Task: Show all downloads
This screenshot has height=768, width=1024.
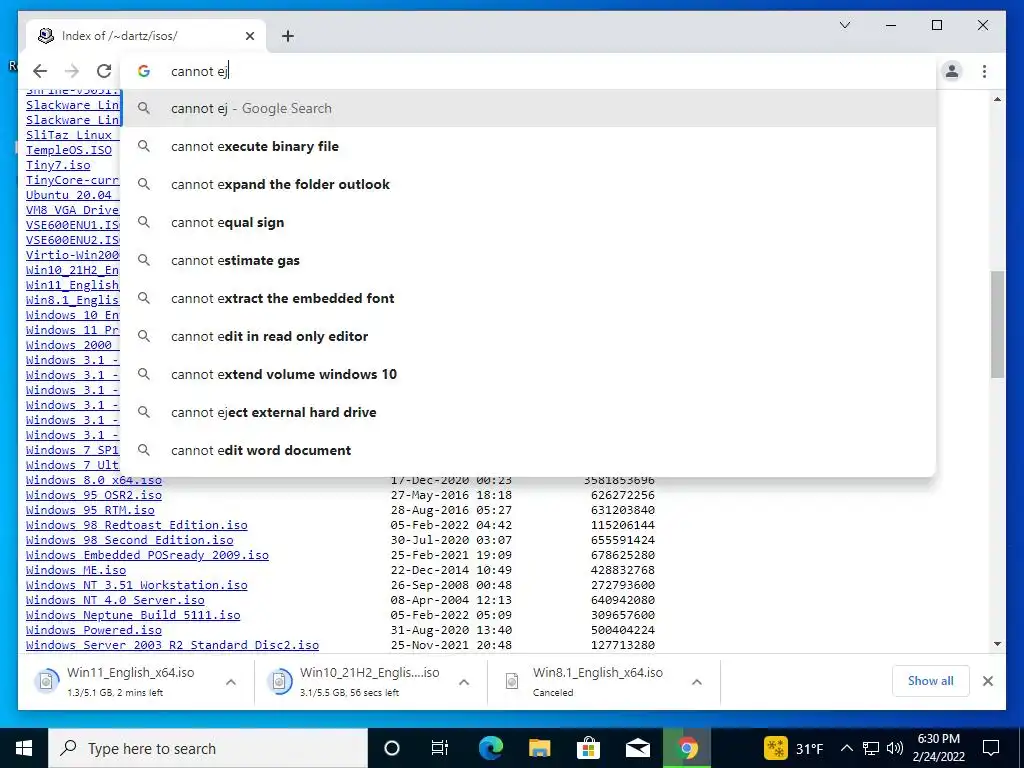Action: click(930, 681)
